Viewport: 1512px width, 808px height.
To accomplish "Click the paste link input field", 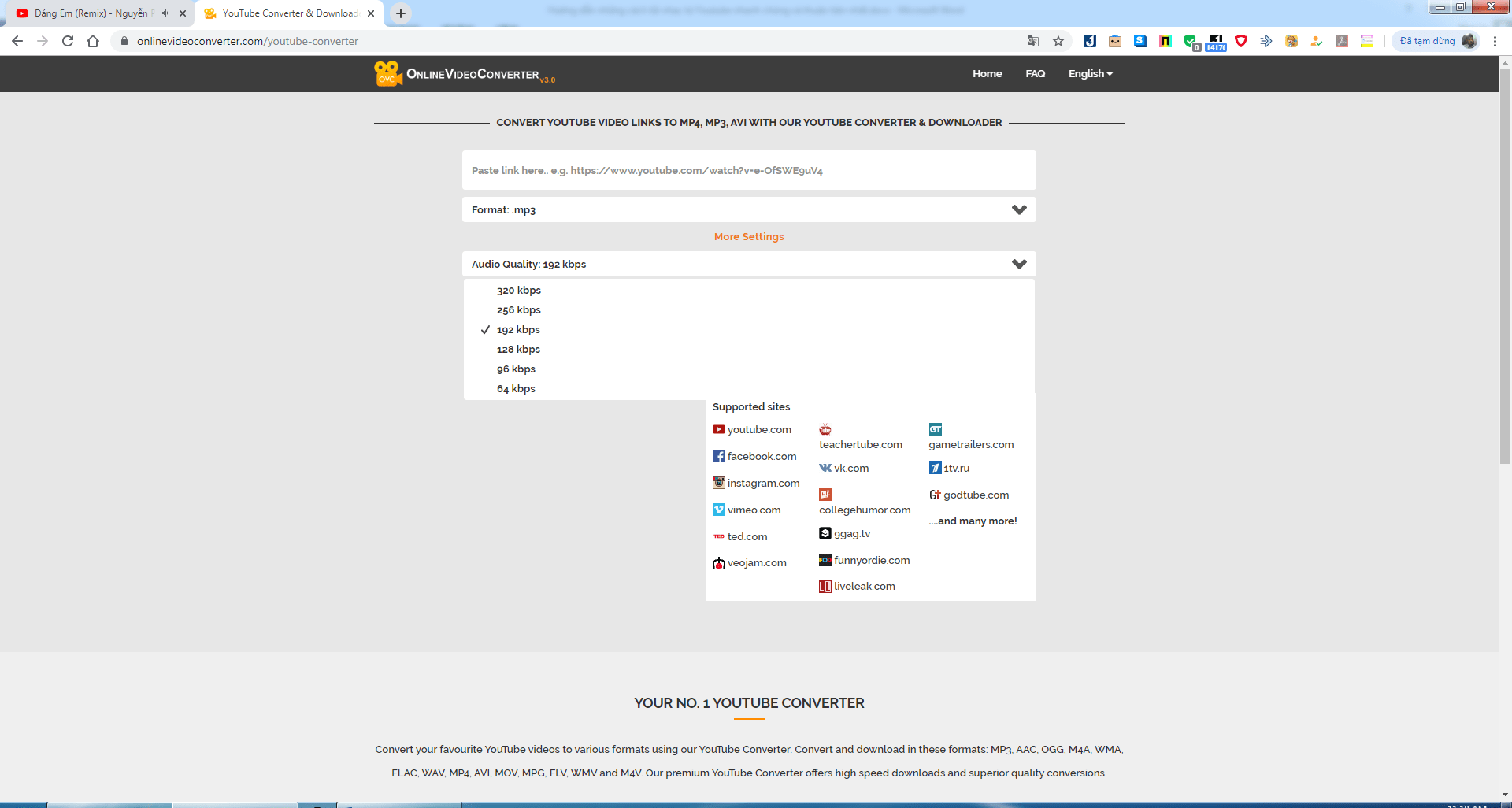I will tap(749, 170).
